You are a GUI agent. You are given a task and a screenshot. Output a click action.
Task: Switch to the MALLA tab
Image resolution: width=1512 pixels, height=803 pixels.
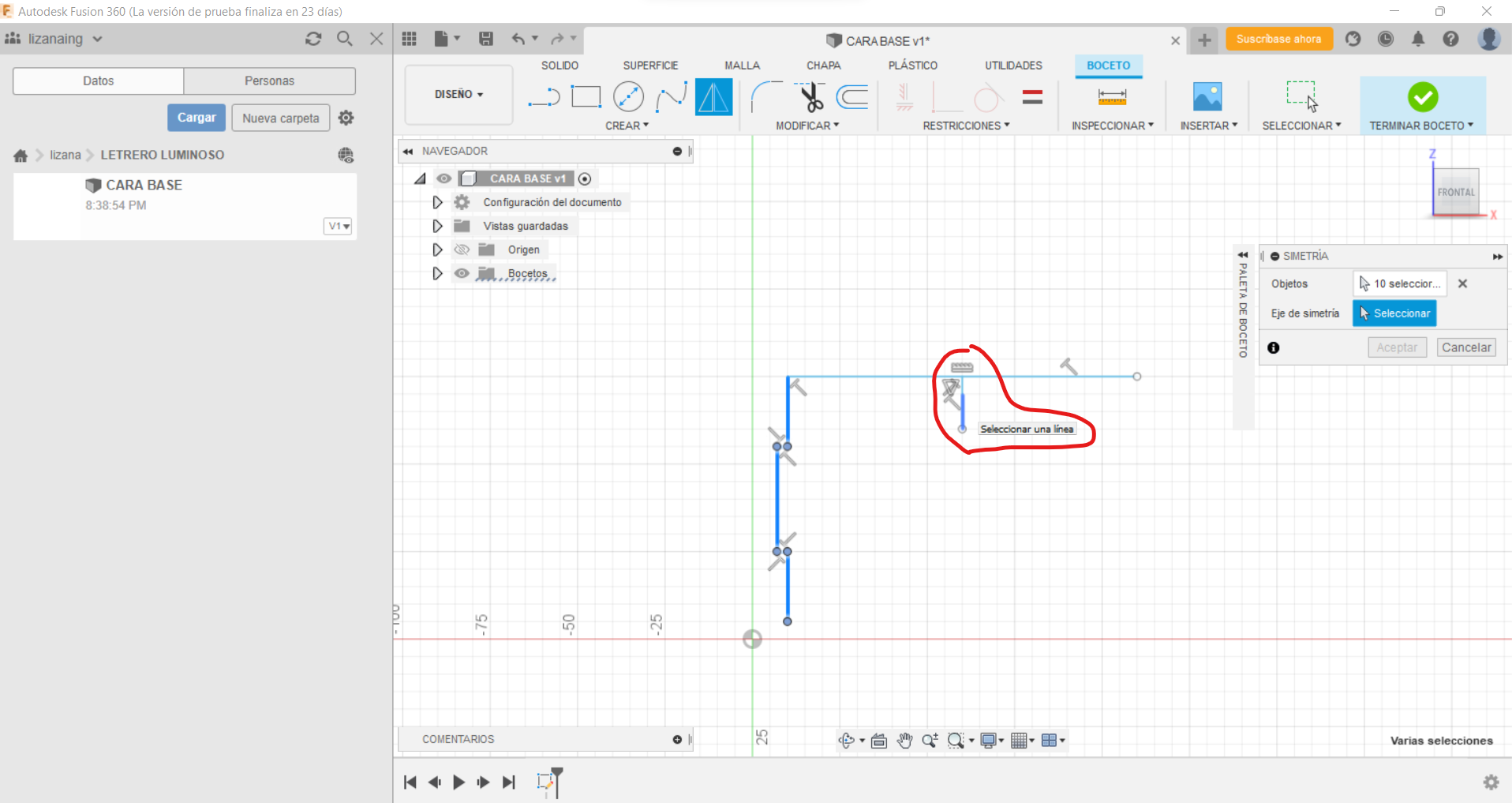click(x=742, y=66)
